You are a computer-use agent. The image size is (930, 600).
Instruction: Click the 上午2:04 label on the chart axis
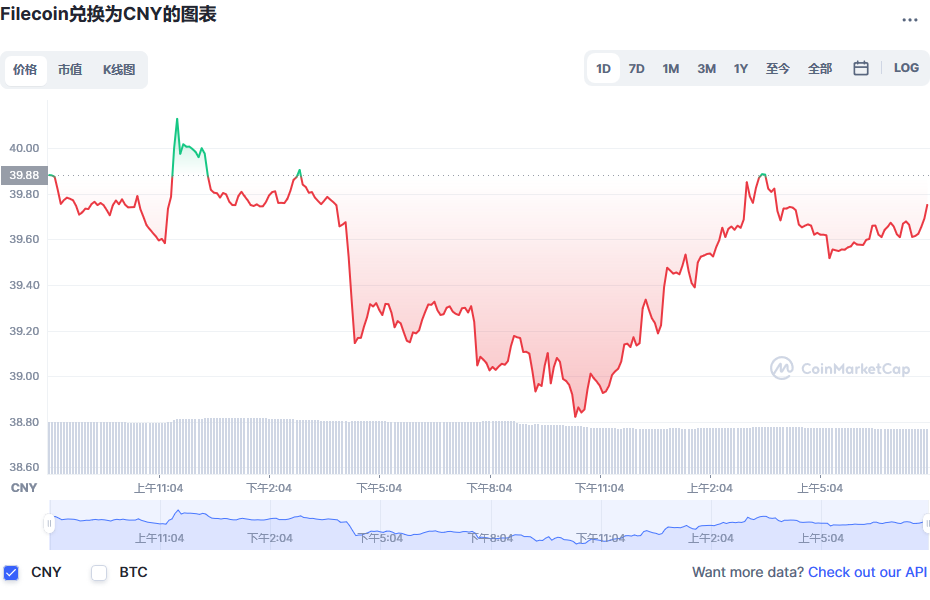coord(710,488)
